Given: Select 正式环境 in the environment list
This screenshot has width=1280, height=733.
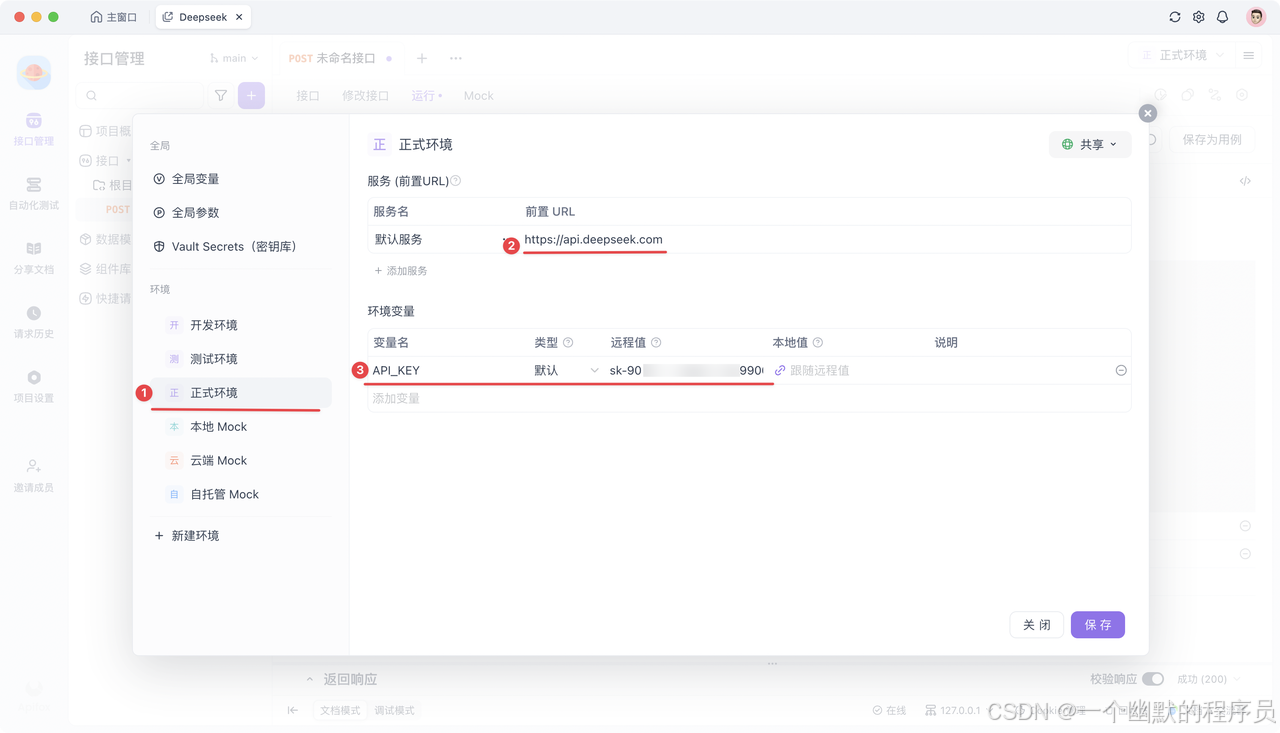Looking at the screenshot, I should (240, 393).
